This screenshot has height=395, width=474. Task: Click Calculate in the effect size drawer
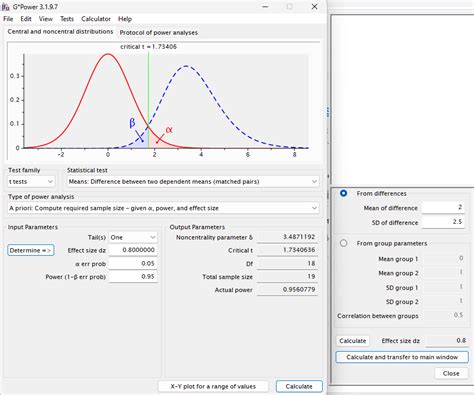point(353,341)
